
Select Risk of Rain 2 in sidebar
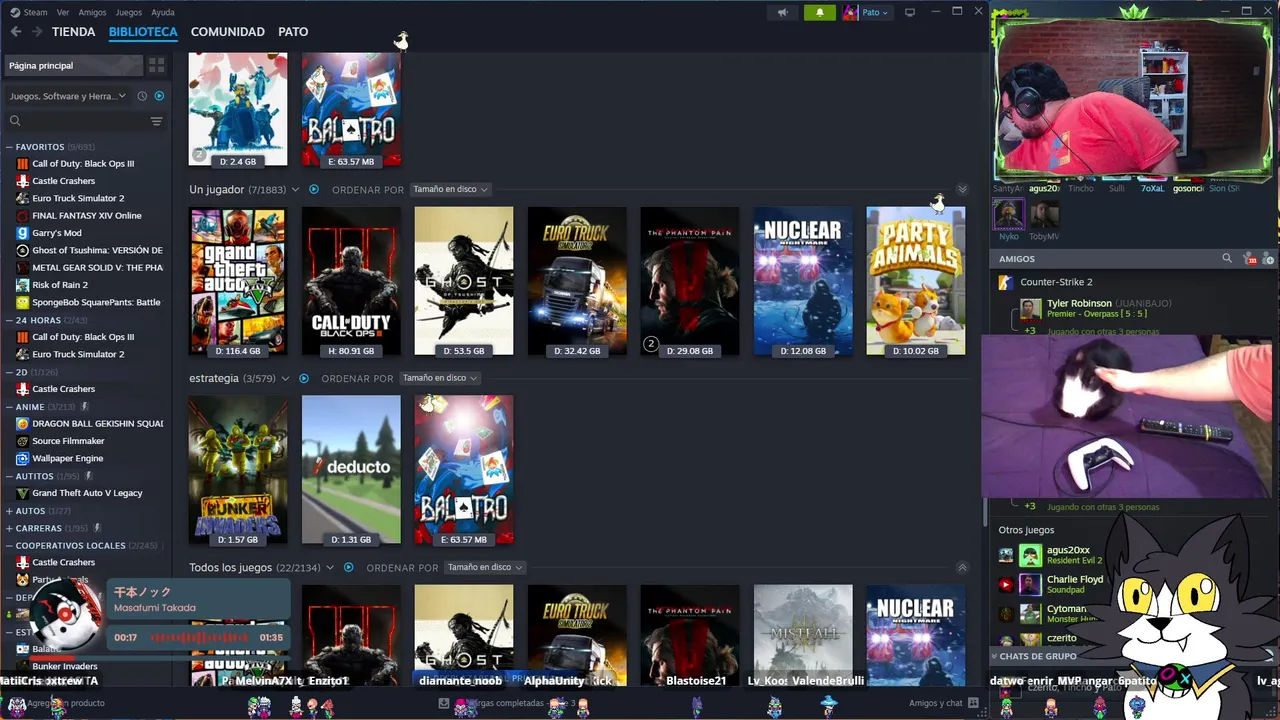click(x=60, y=285)
